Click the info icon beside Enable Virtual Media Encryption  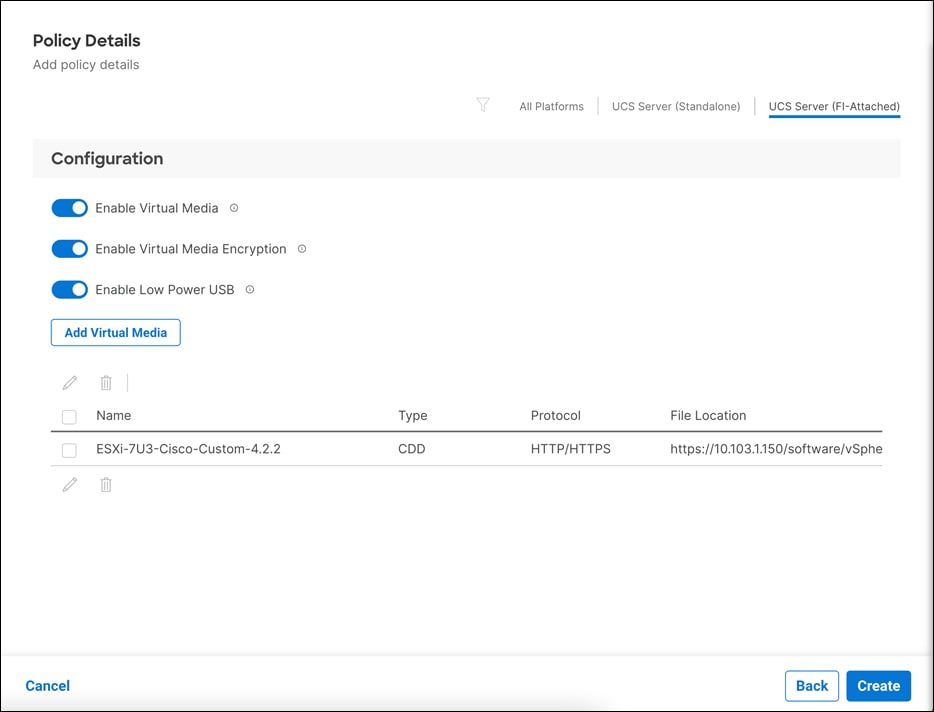point(301,248)
